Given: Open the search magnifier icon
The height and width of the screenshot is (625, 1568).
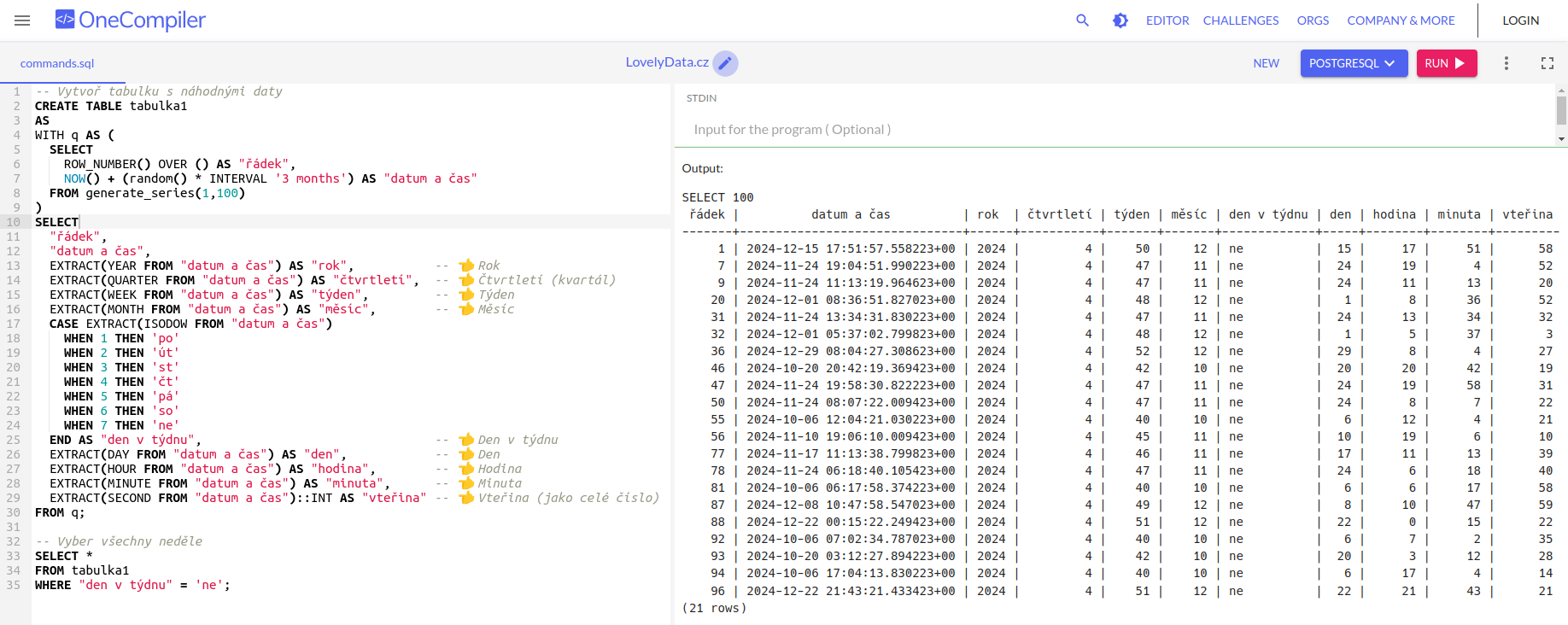Looking at the screenshot, I should 1082,20.
